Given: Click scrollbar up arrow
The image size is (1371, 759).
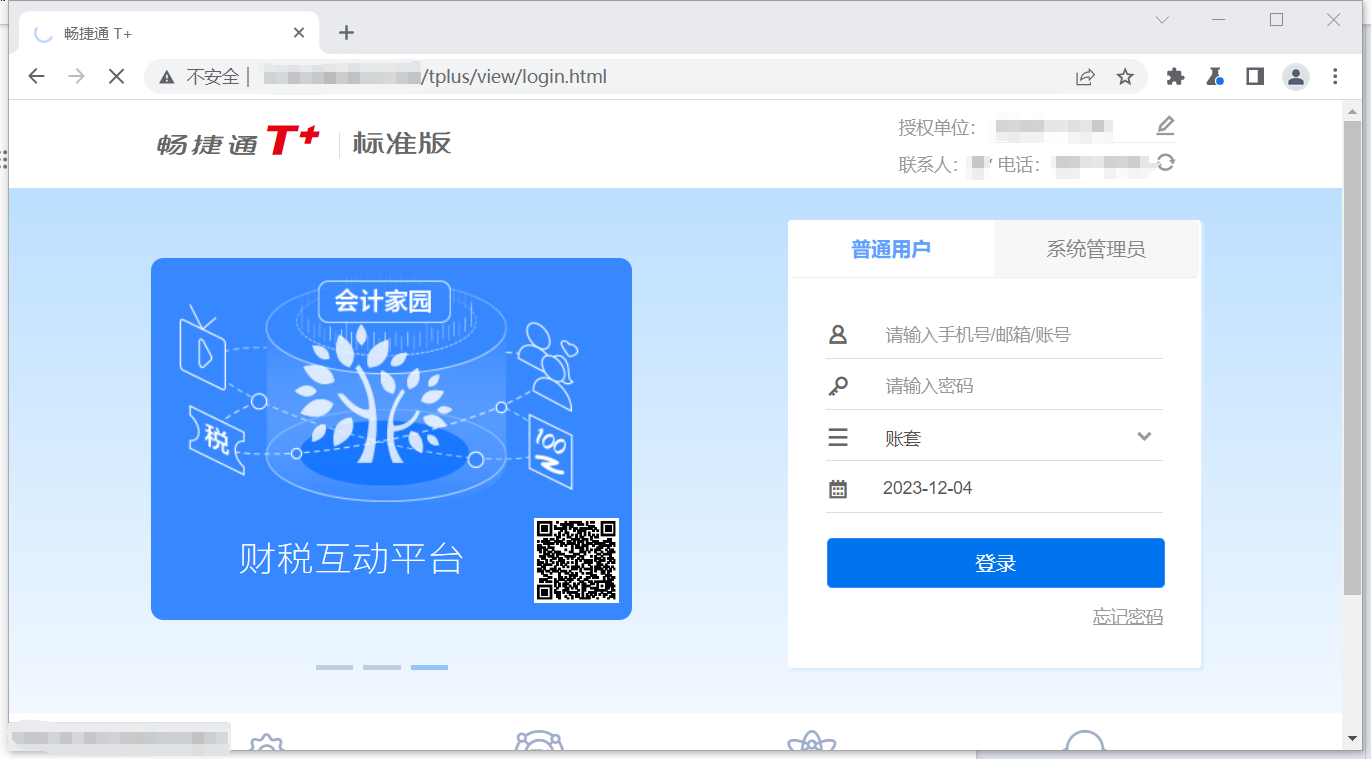Looking at the screenshot, I should (1352, 109).
